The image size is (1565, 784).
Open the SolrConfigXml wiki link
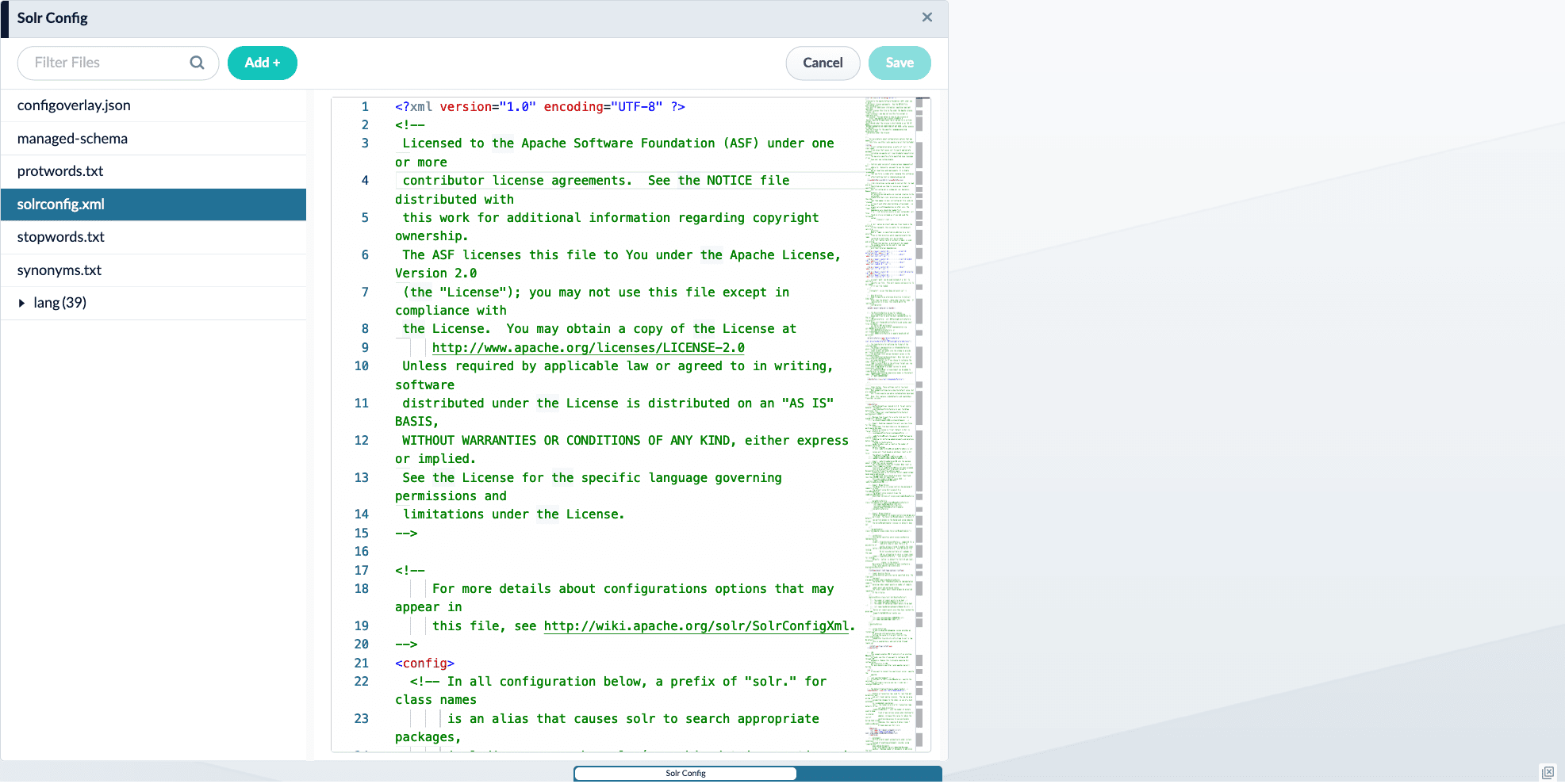[x=696, y=625]
